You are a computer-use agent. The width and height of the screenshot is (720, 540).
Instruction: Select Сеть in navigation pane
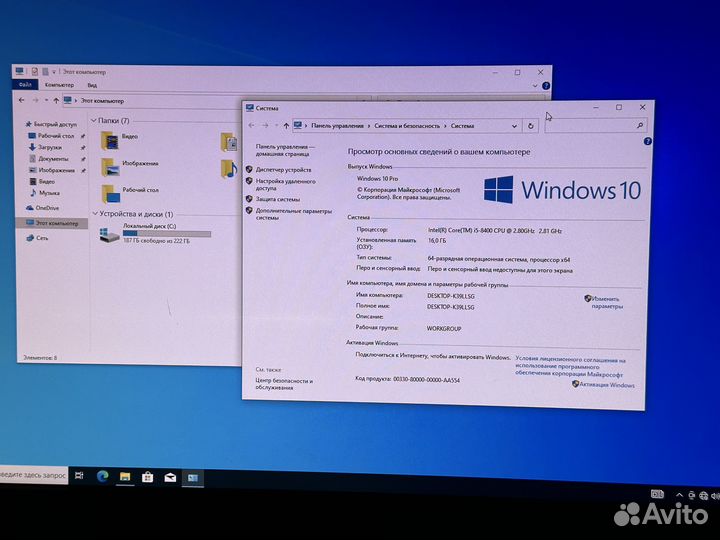pyautogui.click(x=42, y=238)
